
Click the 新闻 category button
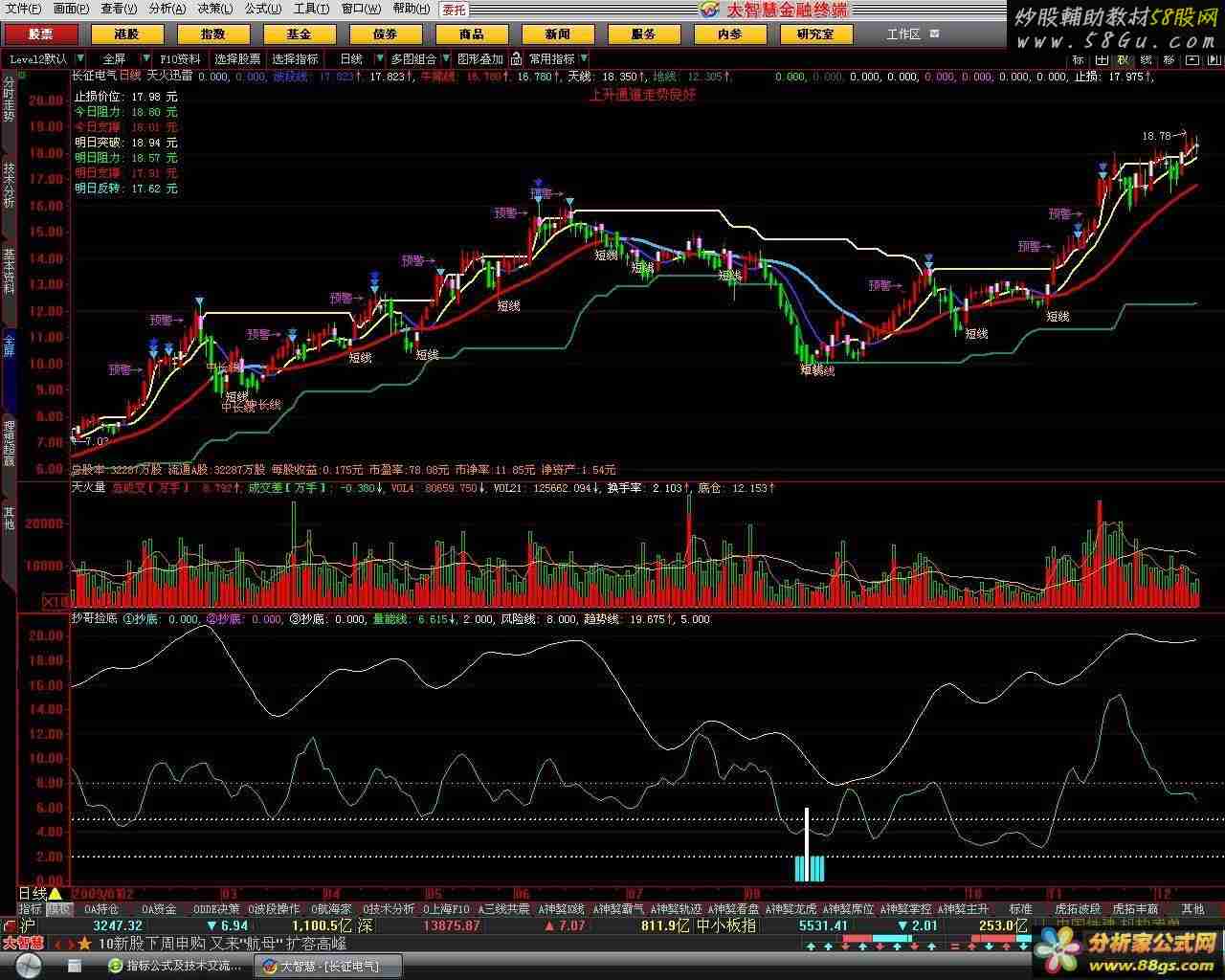pos(557,33)
